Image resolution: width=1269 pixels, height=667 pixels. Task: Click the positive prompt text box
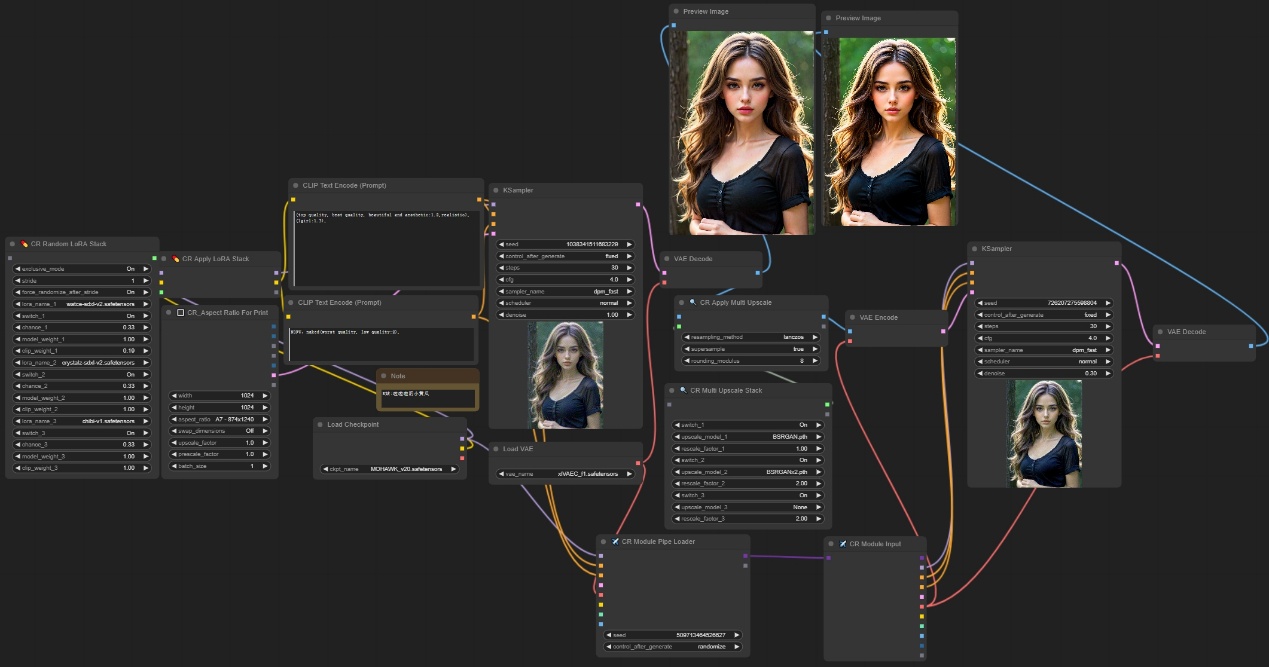(385, 245)
